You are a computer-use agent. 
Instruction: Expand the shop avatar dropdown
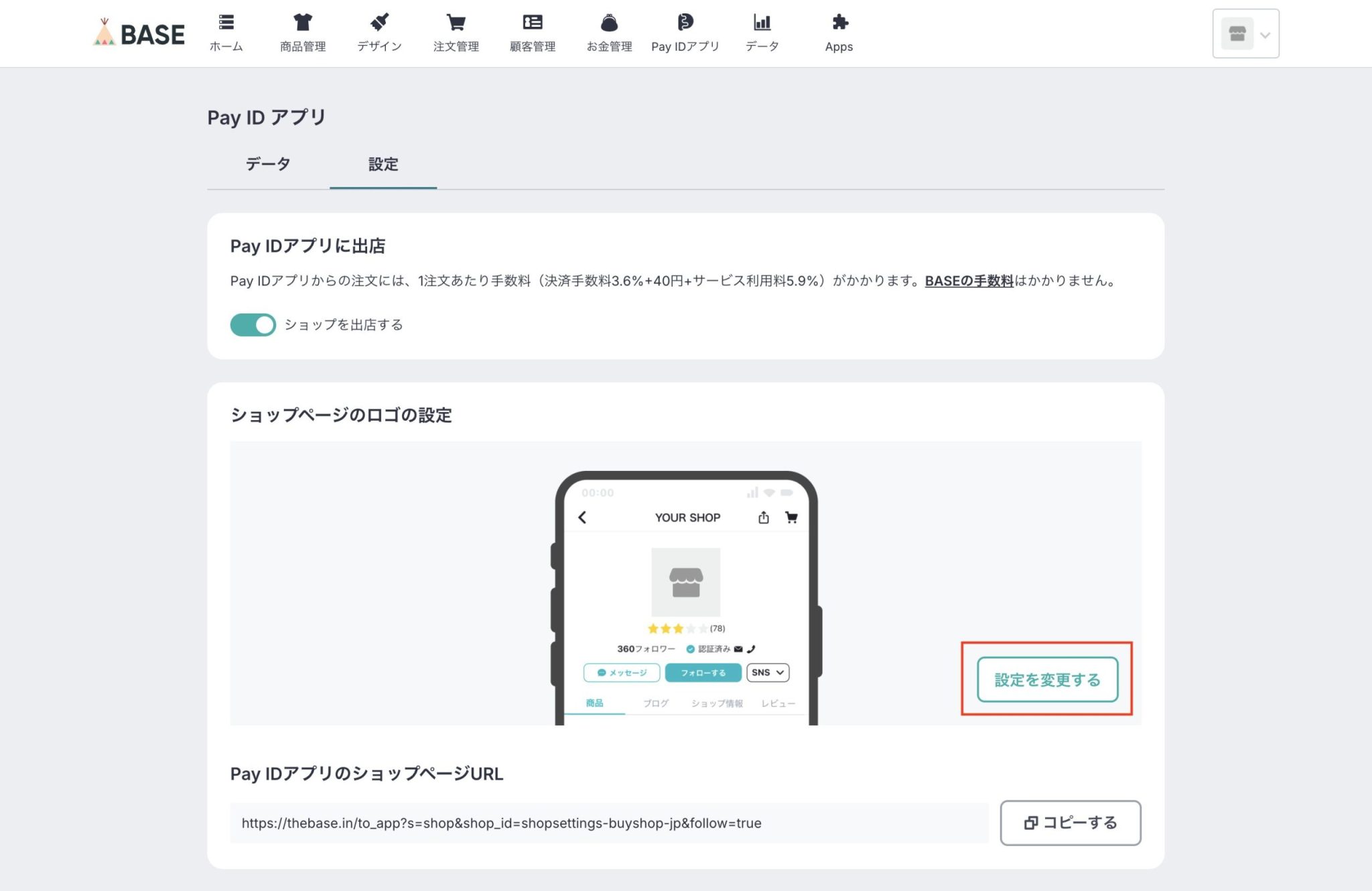pos(1237,33)
